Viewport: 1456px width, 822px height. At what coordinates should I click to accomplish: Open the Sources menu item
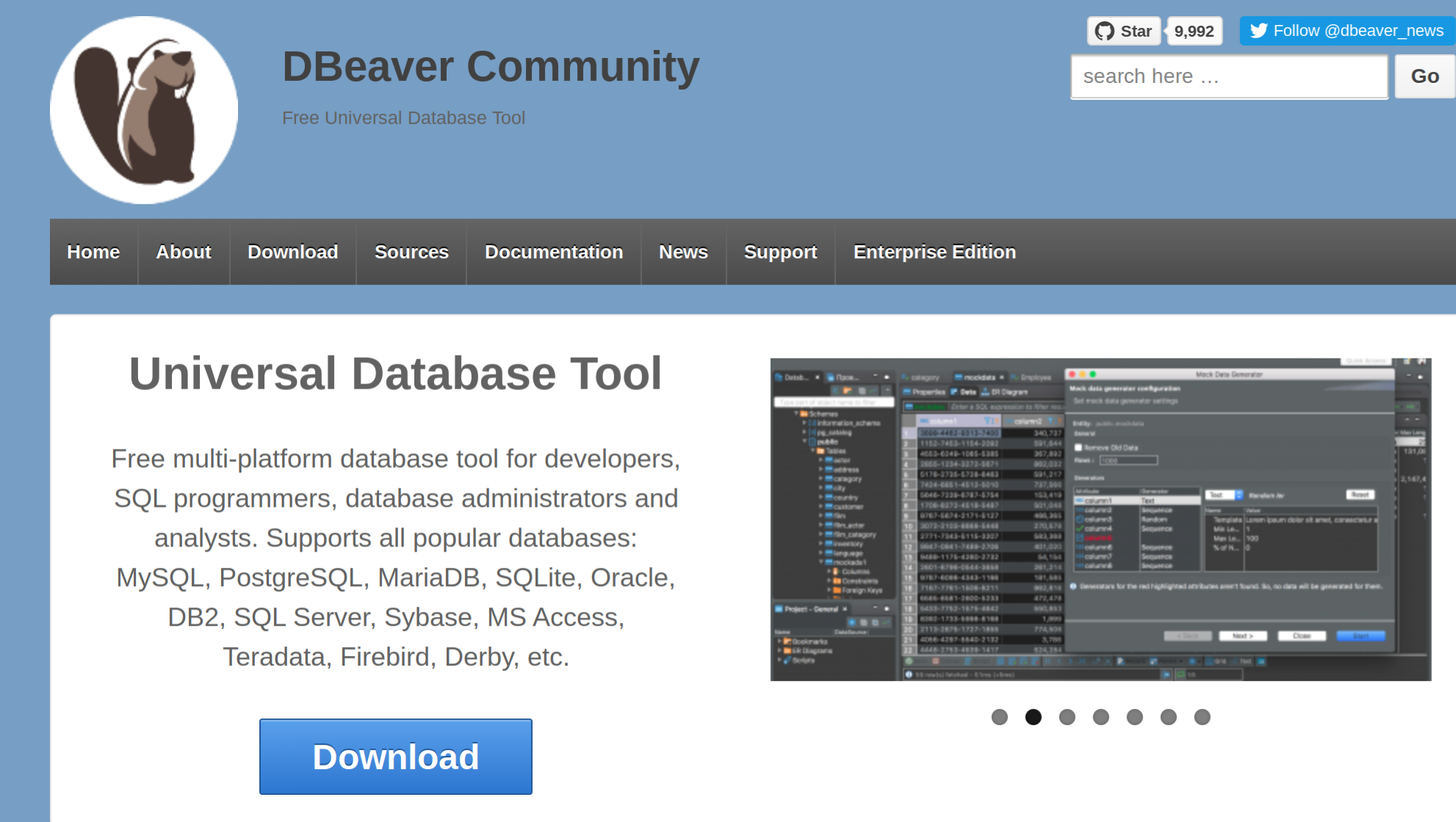[x=411, y=252]
